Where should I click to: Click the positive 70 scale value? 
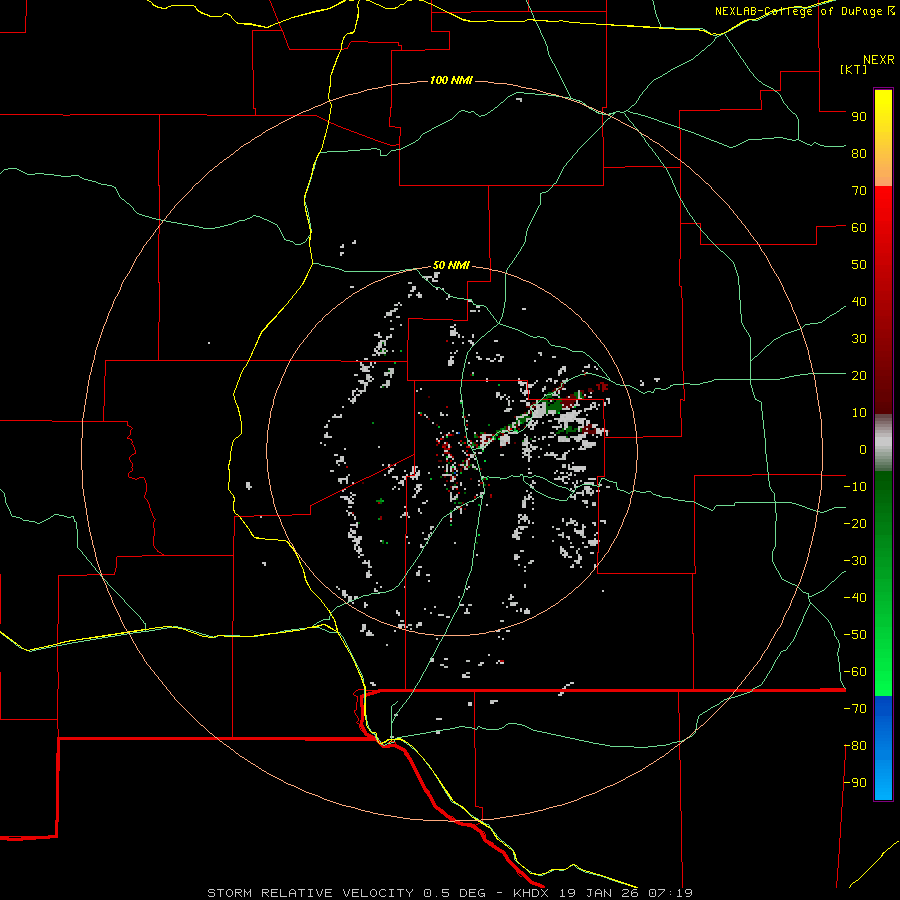tap(859, 191)
